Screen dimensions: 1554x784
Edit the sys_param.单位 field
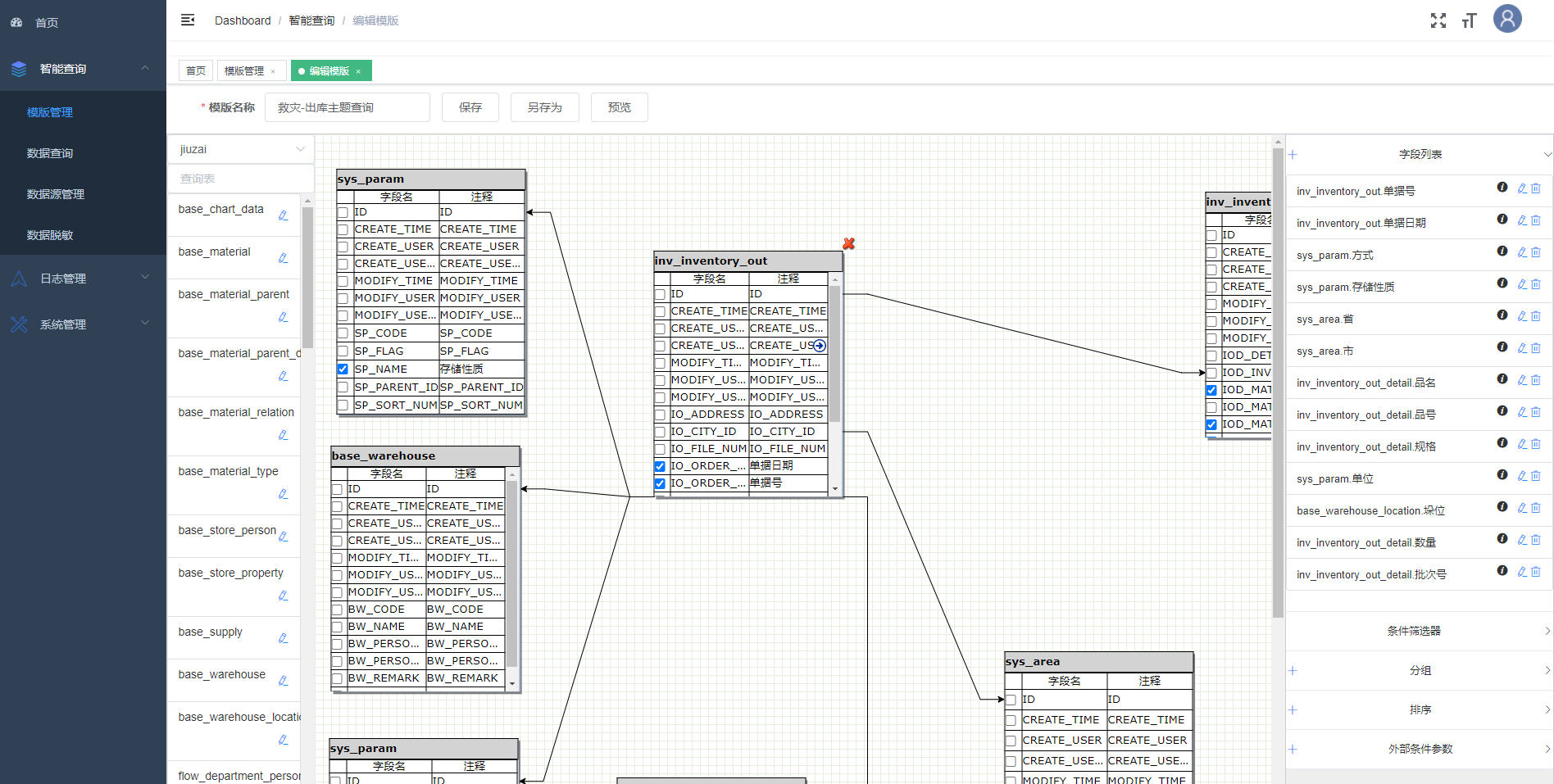tap(1522, 476)
